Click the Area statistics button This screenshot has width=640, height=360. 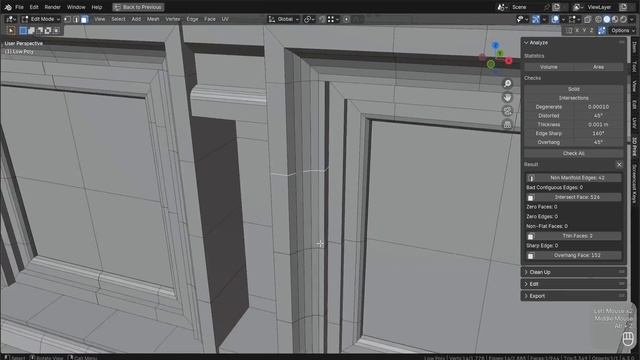point(598,67)
